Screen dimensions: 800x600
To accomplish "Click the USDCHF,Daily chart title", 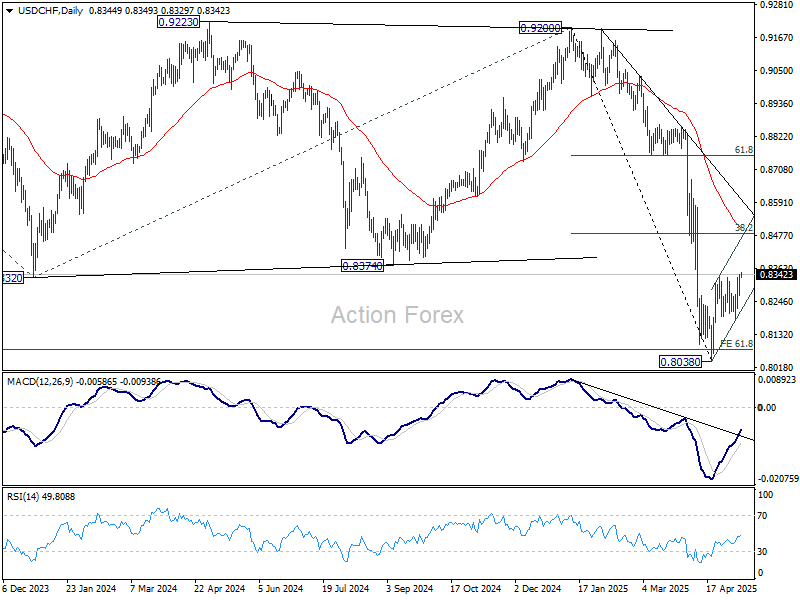I will point(45,10).
